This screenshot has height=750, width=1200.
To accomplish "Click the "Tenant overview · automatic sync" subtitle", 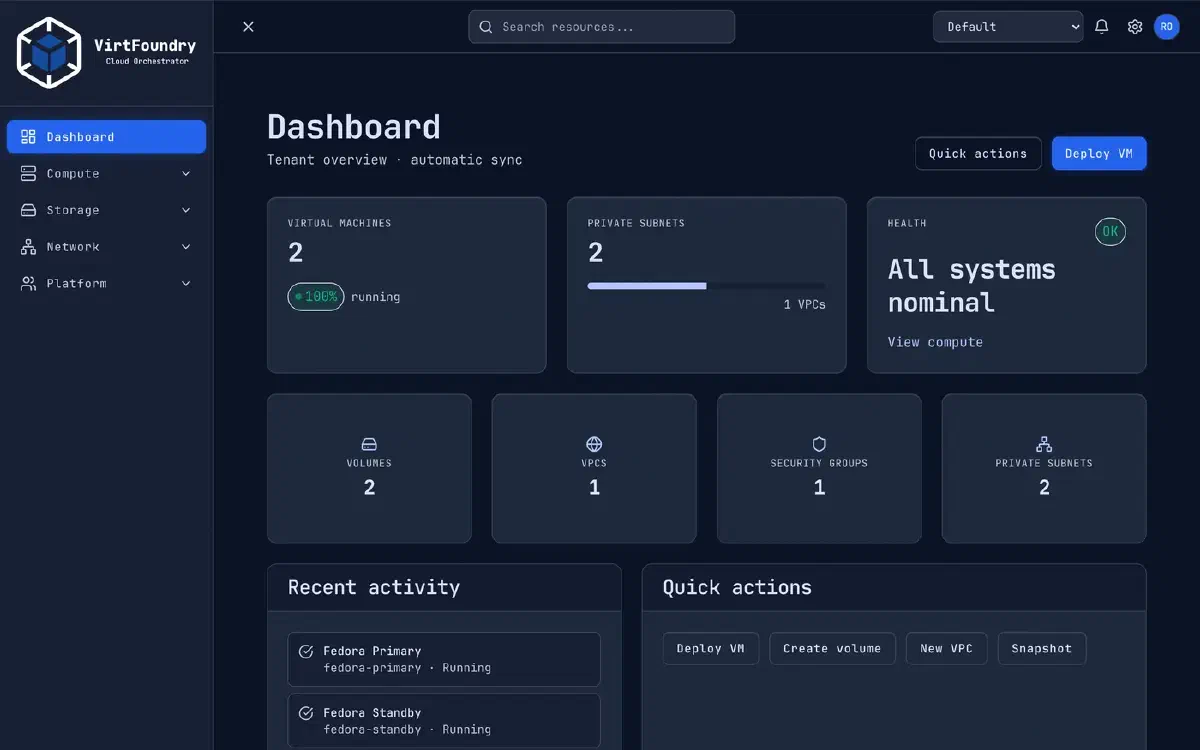I will pyautogui.click(x=395, y=160).
